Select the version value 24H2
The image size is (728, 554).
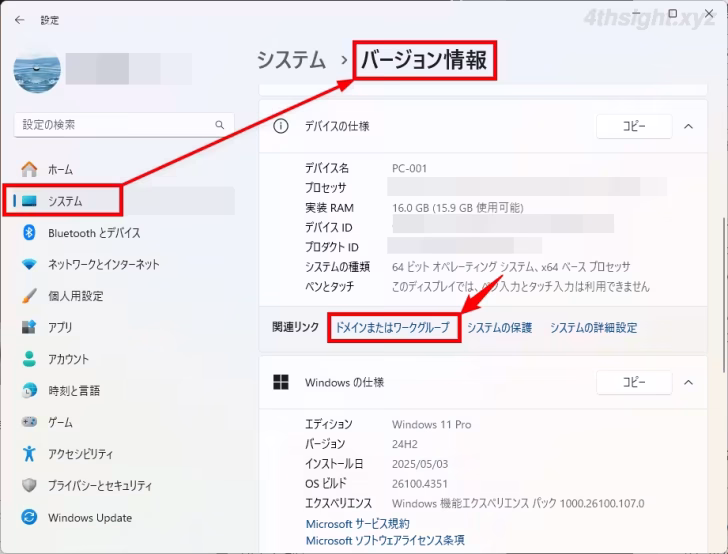(404, 444)
